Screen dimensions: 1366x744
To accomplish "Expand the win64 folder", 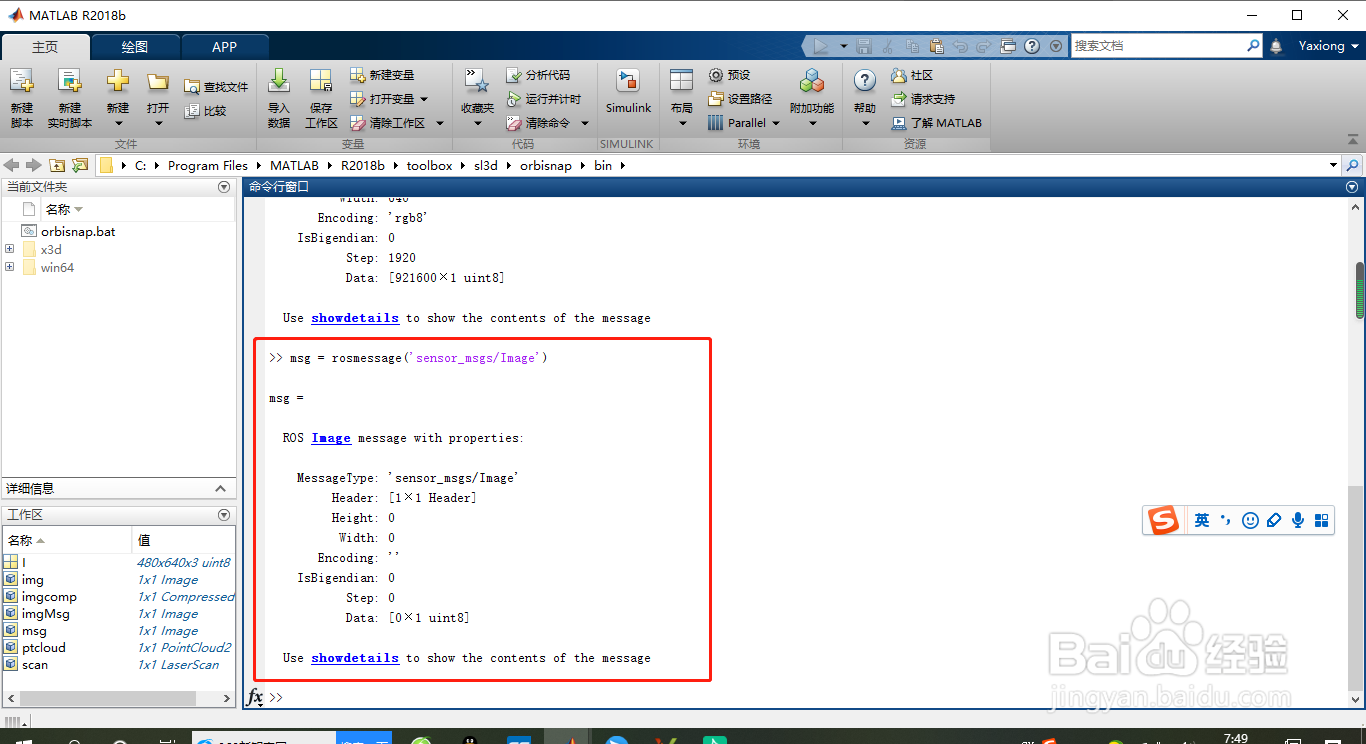I will pos(9,267).
